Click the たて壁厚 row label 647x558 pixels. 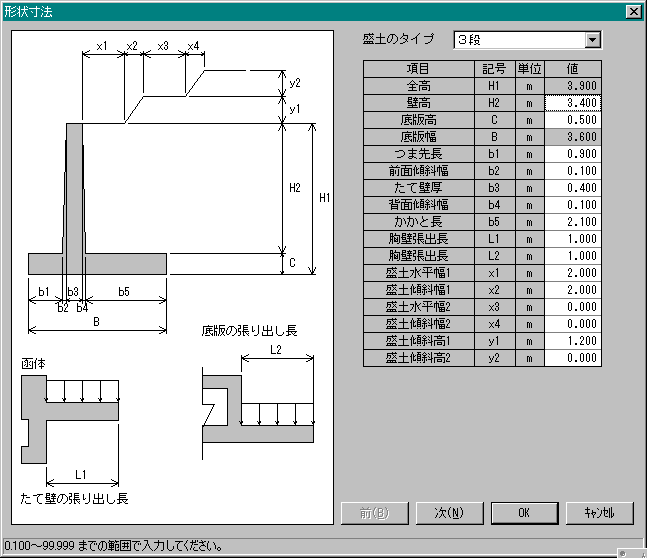(x=419, y=188)
